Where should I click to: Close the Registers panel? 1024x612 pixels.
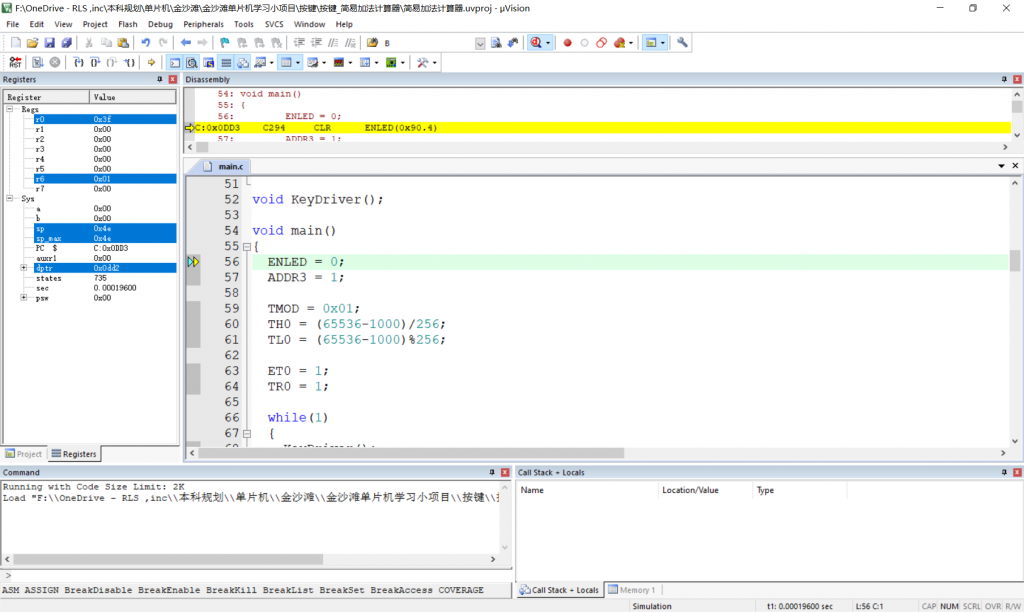pos(172,79)
